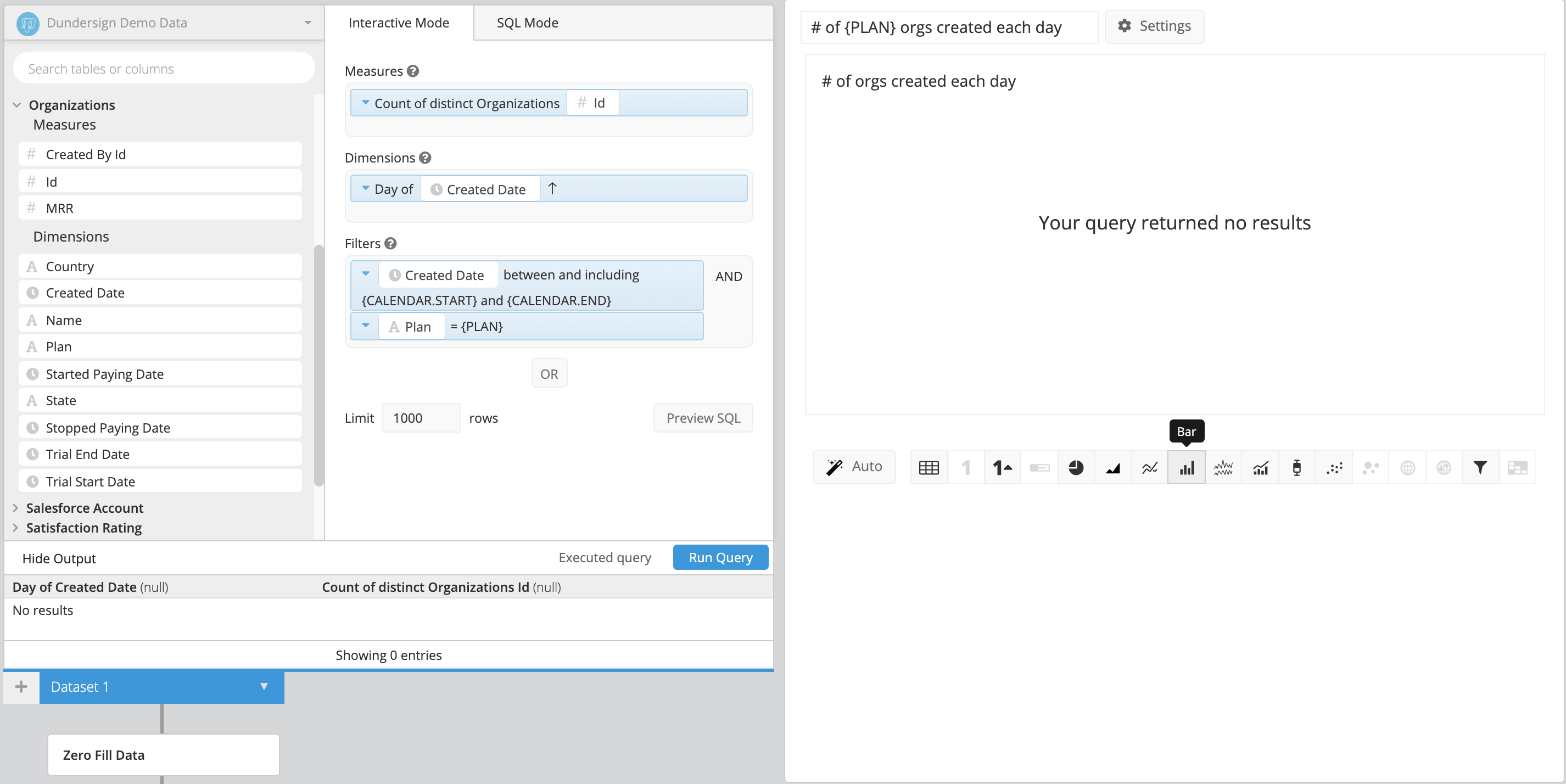Click the Limit rows input field

click(421, 418)
